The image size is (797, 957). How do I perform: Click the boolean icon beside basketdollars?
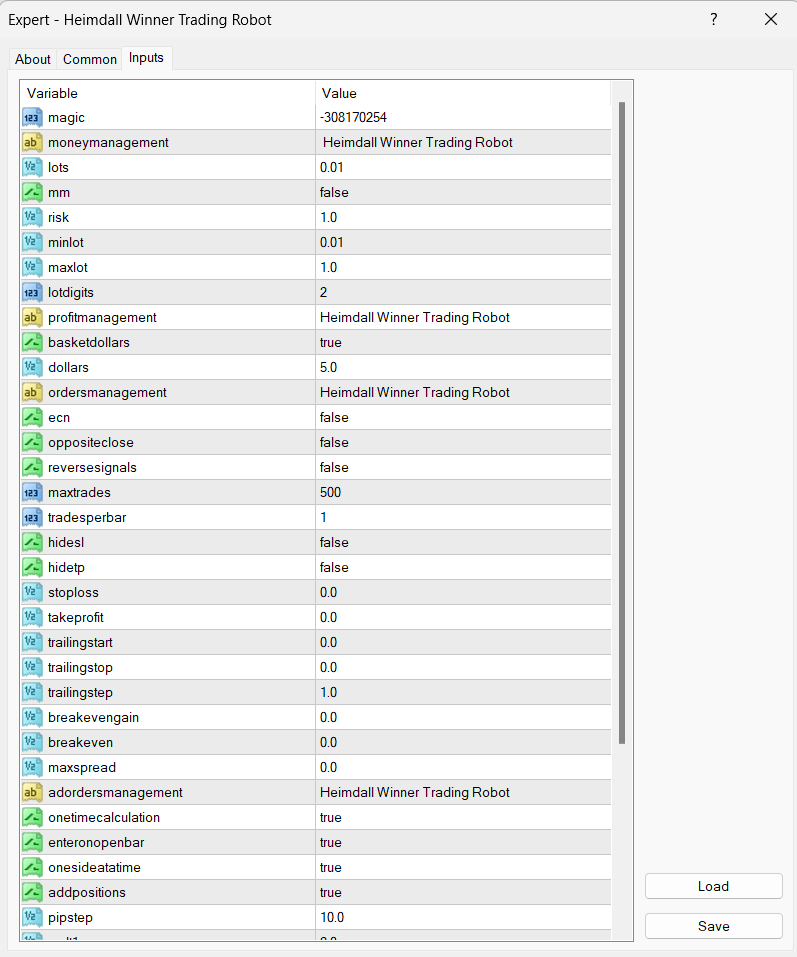point(32,343)
